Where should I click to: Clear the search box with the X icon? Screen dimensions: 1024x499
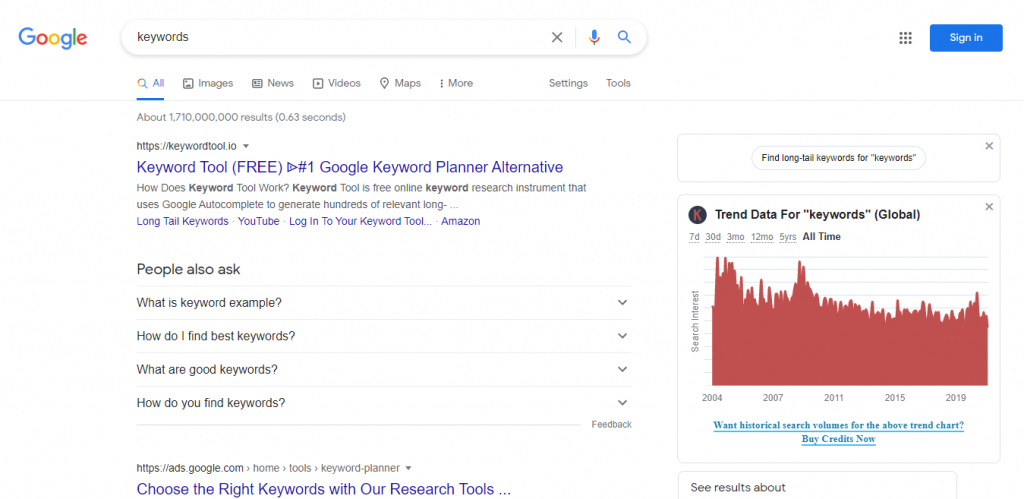tap(556, 37)
